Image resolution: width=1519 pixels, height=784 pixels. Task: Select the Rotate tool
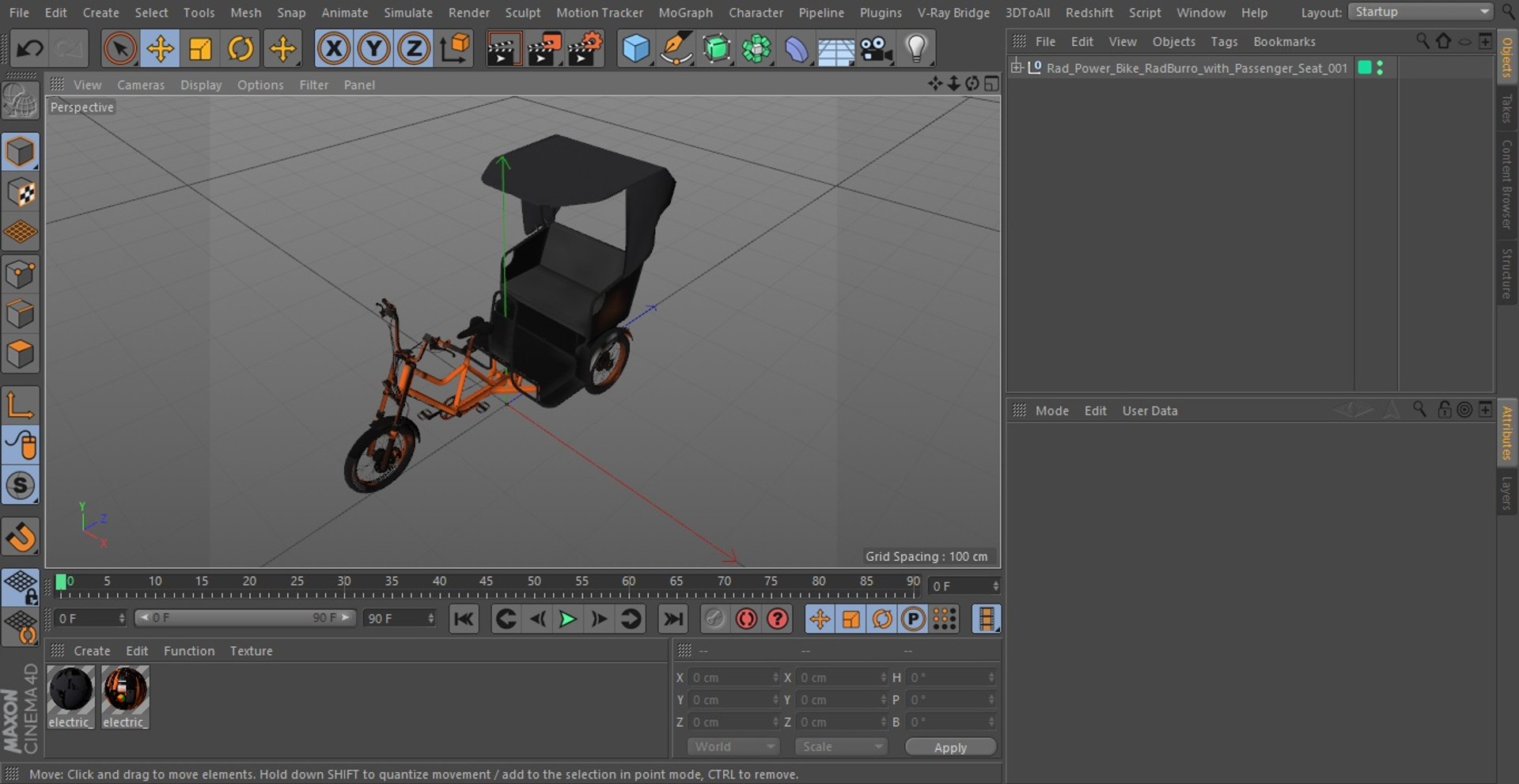[241, 49]
